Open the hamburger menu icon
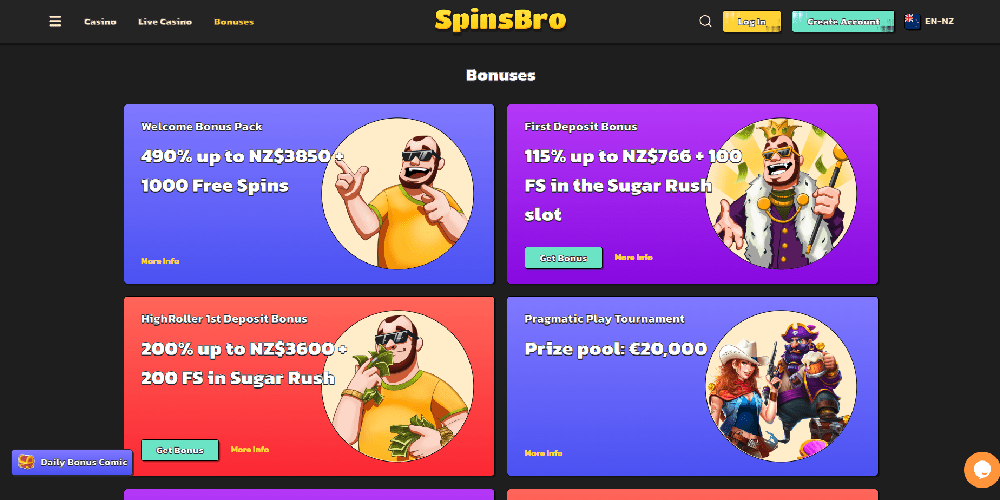Viewport: 1000px width, 500px height. [55, 22]
